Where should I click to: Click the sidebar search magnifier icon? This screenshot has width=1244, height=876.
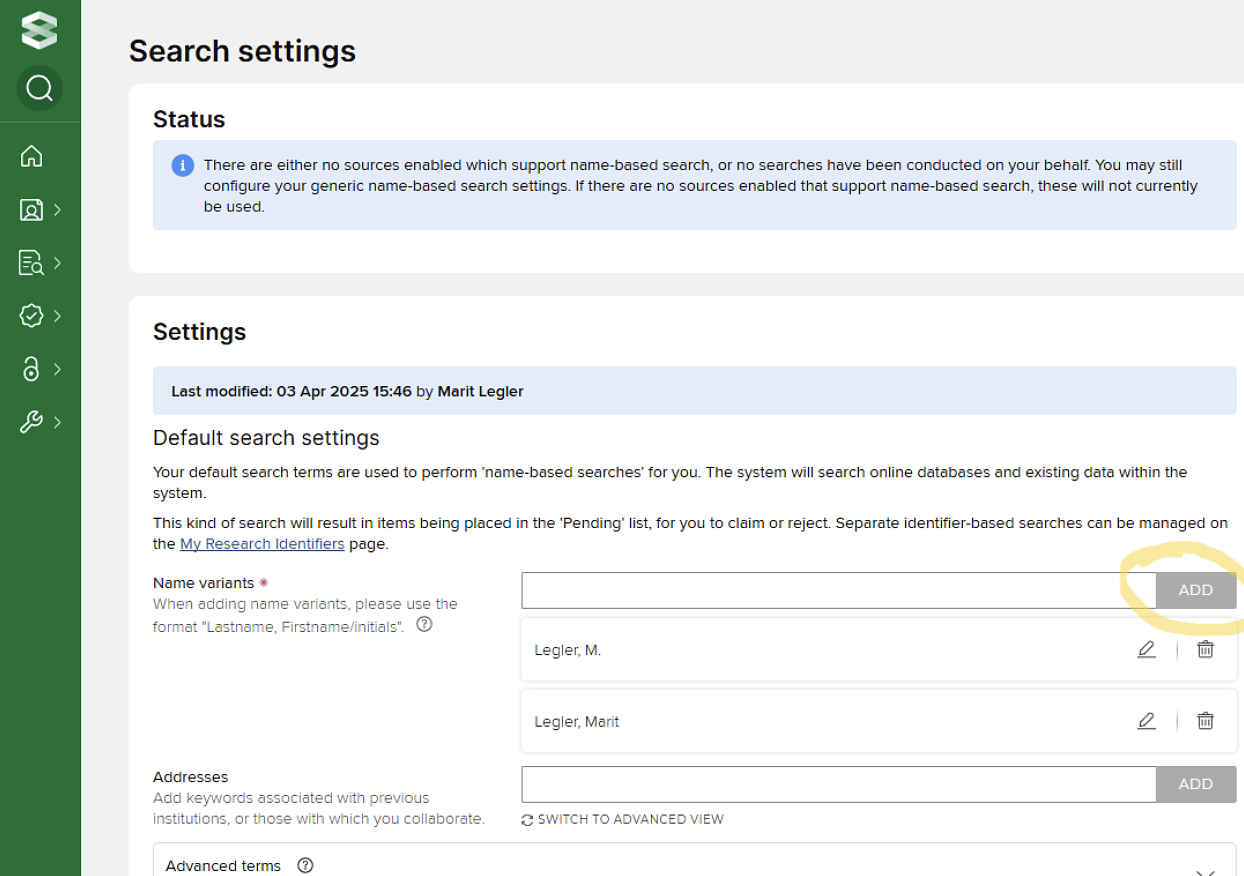pos(39,89)
